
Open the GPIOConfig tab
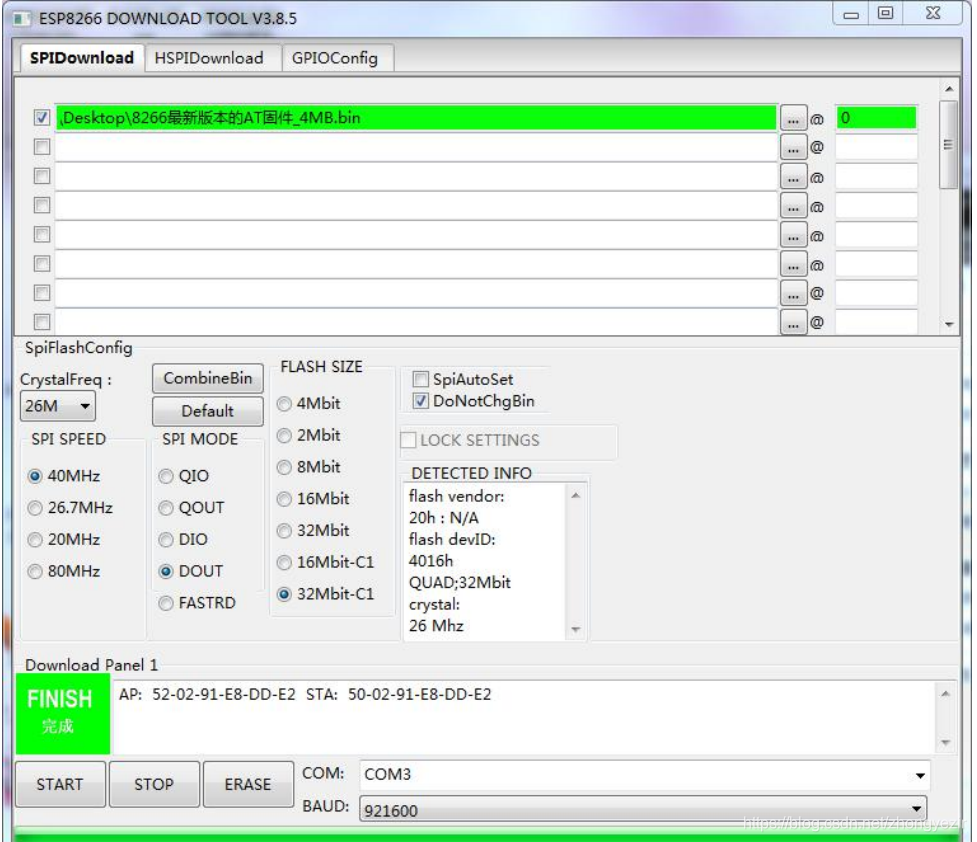[x=335, y=58]
